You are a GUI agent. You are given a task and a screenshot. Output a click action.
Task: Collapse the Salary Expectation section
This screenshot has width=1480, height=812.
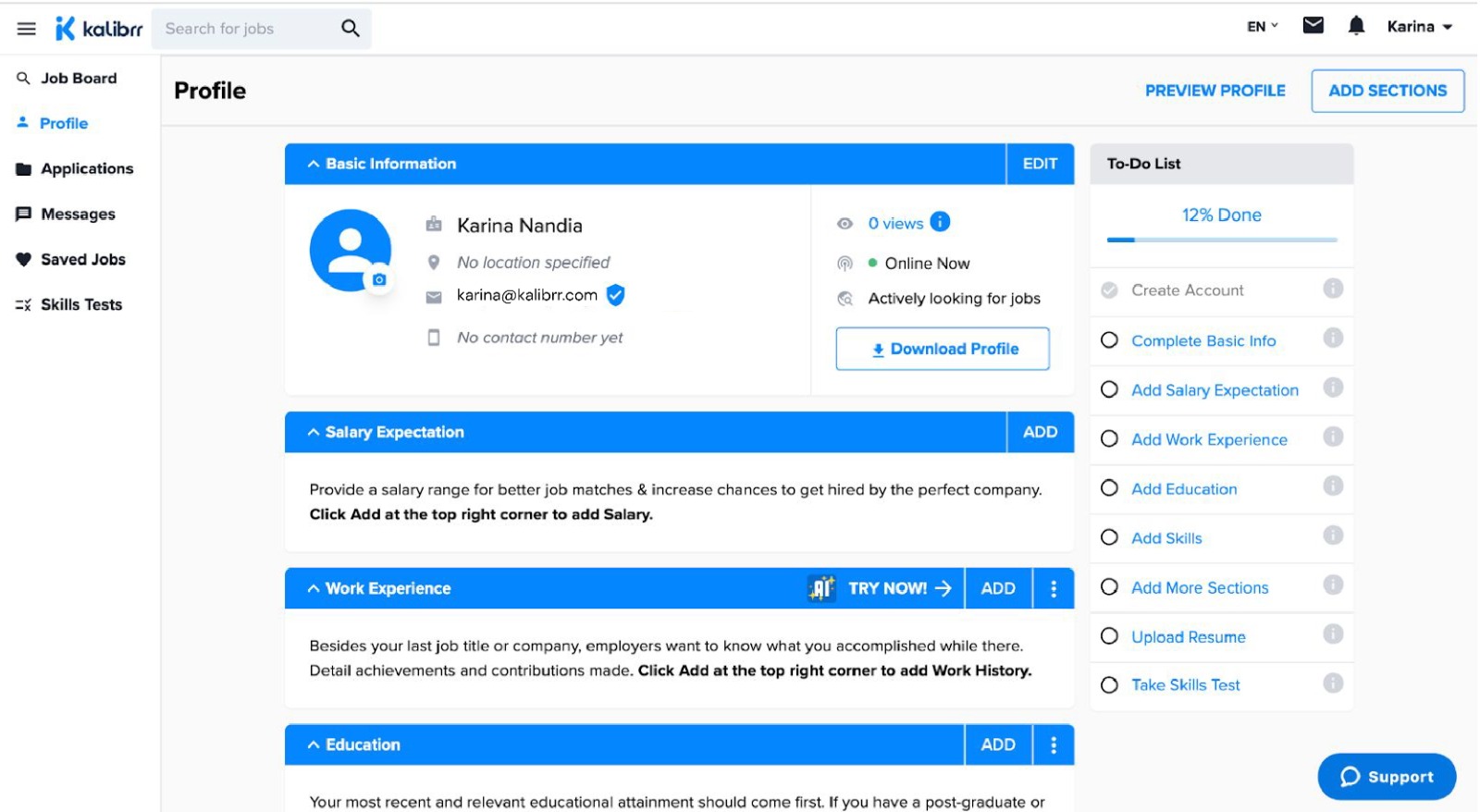pos(314,432)
